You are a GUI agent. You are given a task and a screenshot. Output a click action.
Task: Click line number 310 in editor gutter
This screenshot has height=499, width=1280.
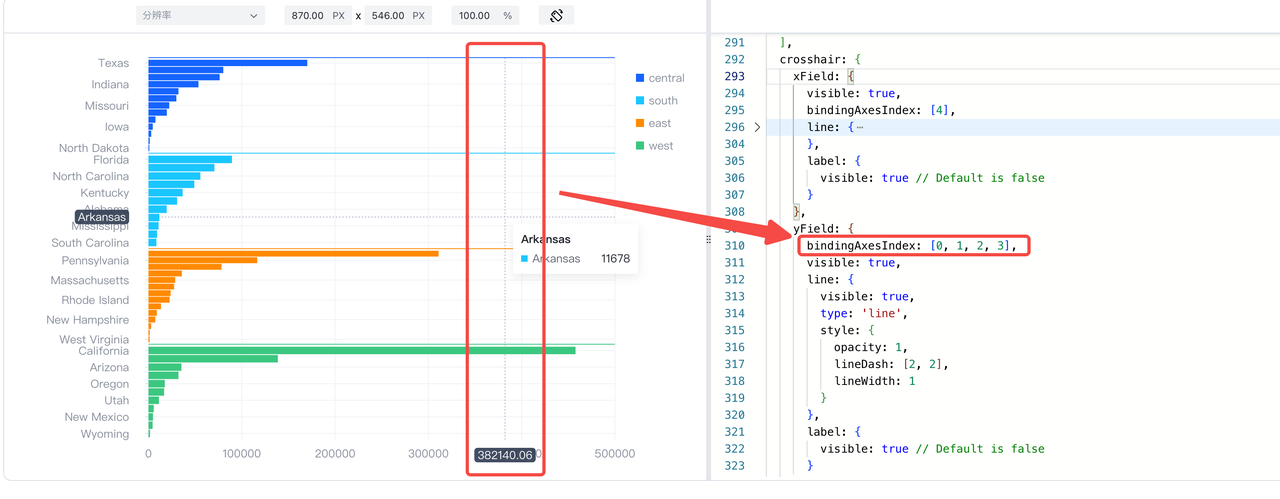click(x=734, y=245)
